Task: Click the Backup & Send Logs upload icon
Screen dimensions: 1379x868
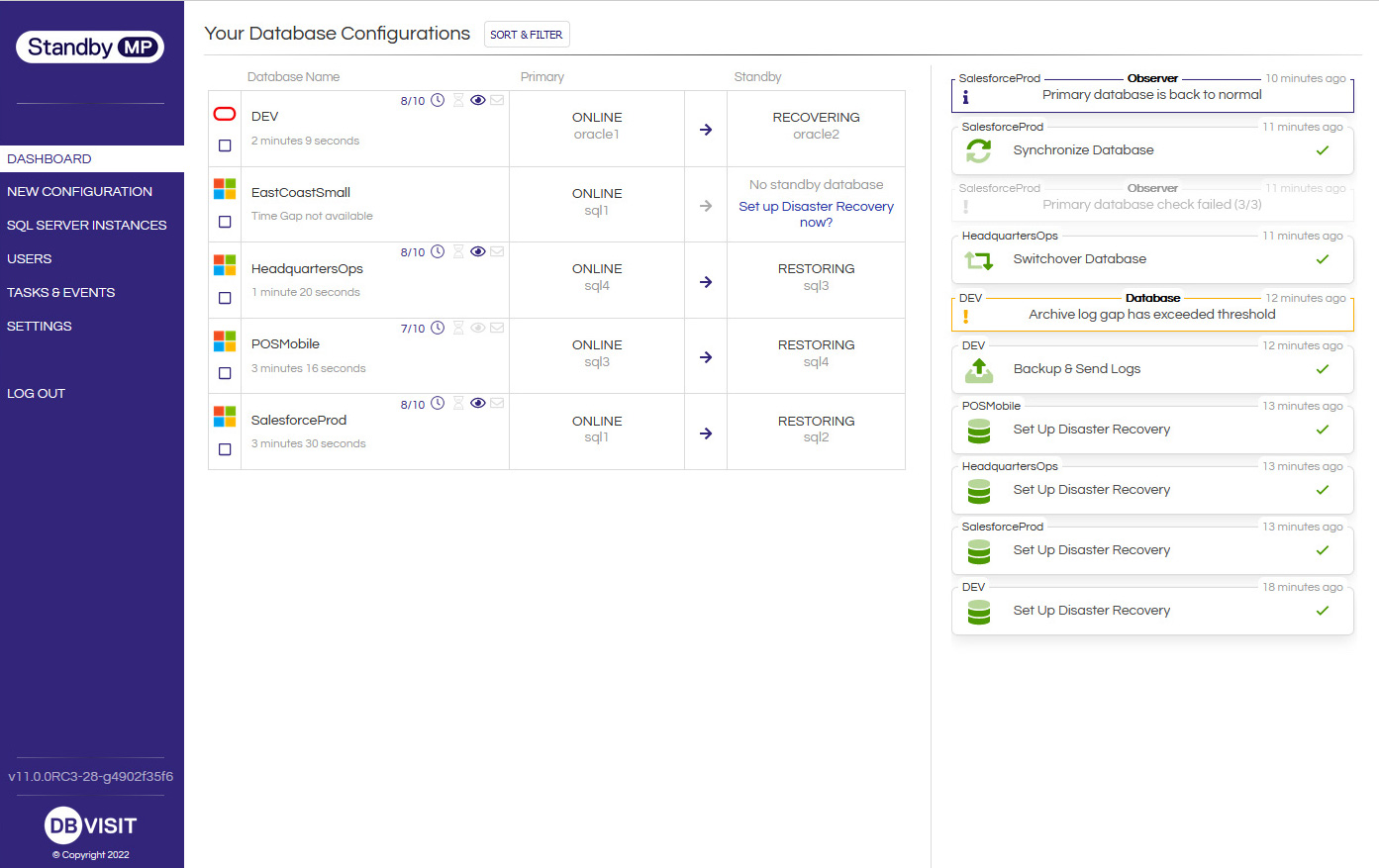Action: point(978,370)
